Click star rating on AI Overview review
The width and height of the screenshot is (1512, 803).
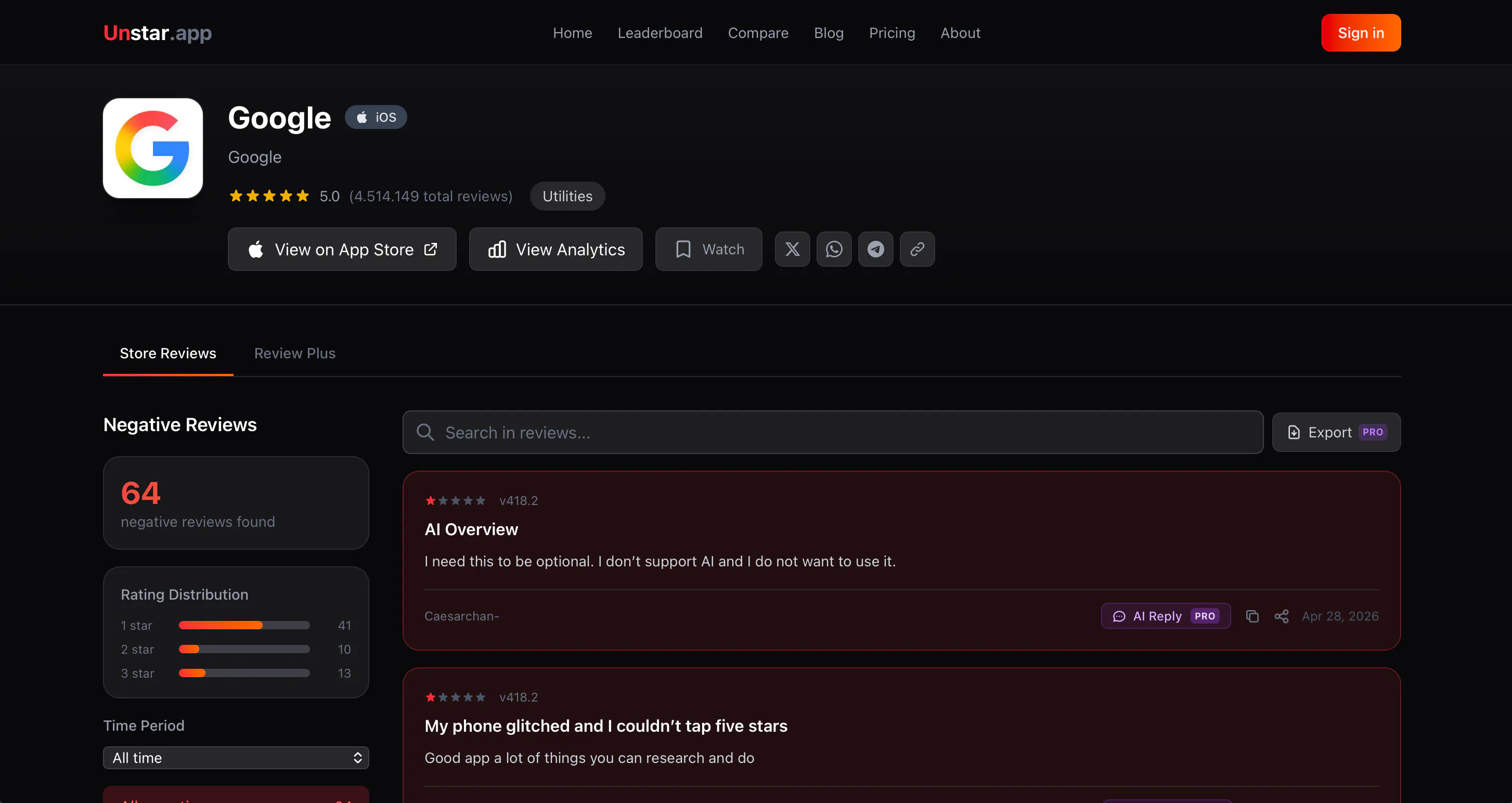click(x=456, y=501)
